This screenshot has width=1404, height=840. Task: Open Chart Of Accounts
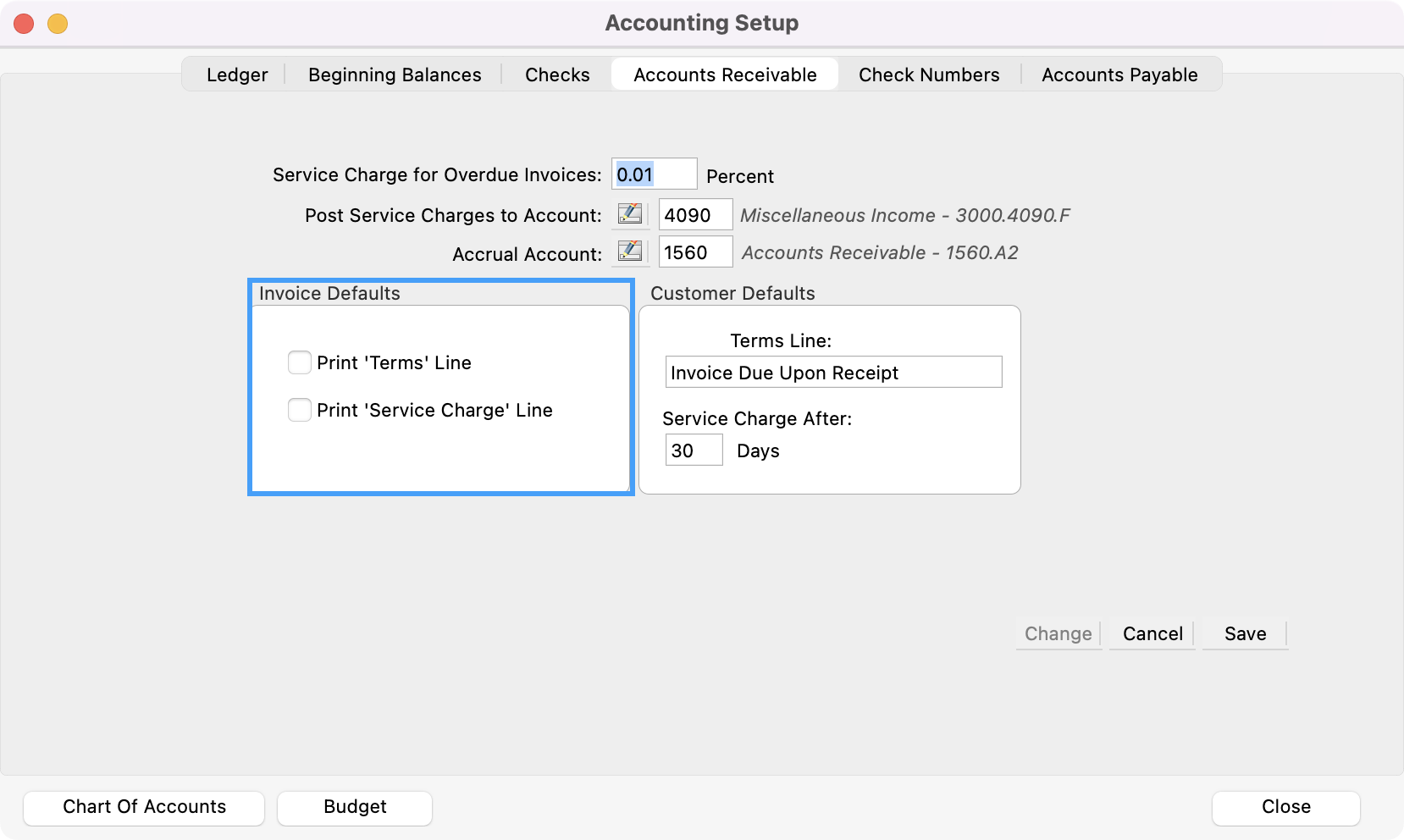point(144,807)
